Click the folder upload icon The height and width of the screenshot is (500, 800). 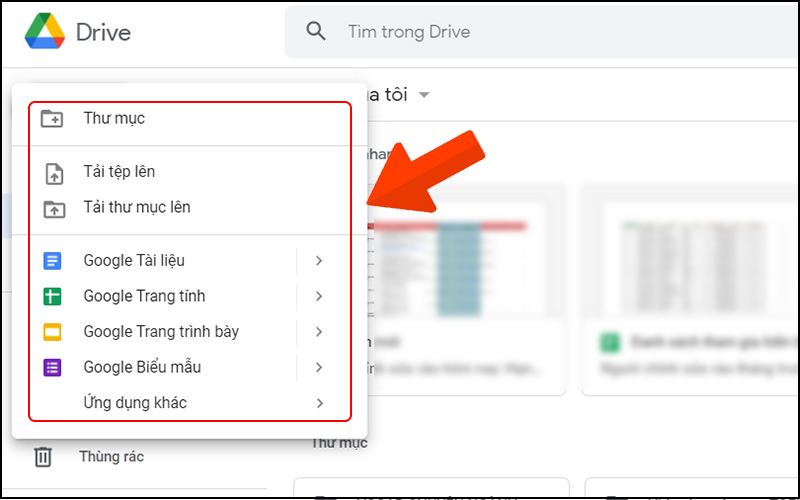[54, 209]
